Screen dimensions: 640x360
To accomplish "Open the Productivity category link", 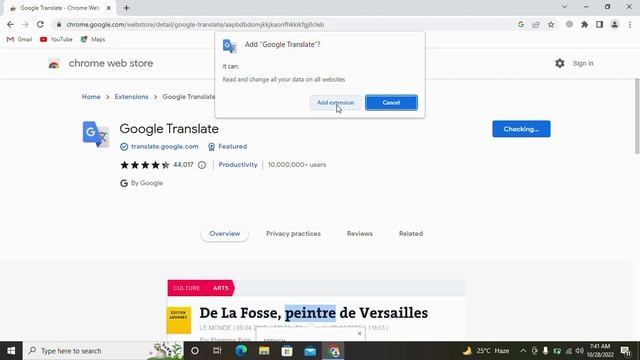I will coord(238,165).
